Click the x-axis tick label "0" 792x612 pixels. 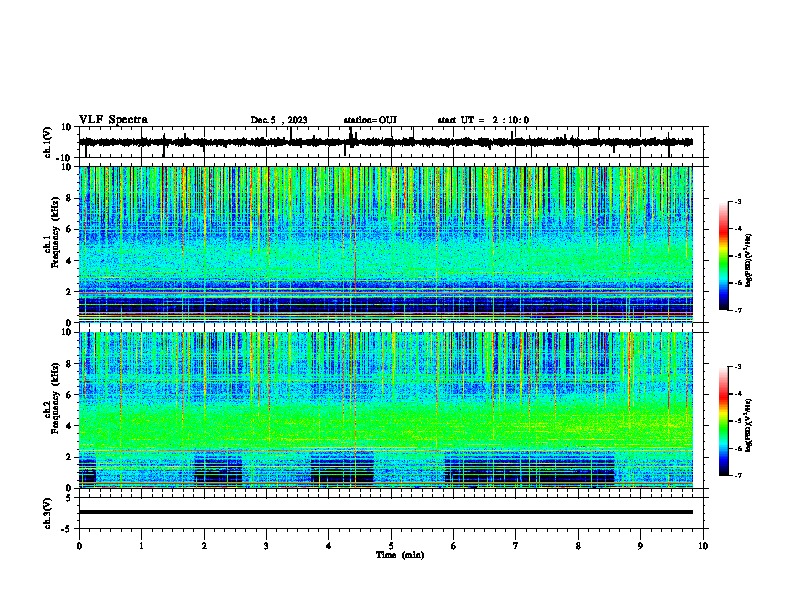79,546
